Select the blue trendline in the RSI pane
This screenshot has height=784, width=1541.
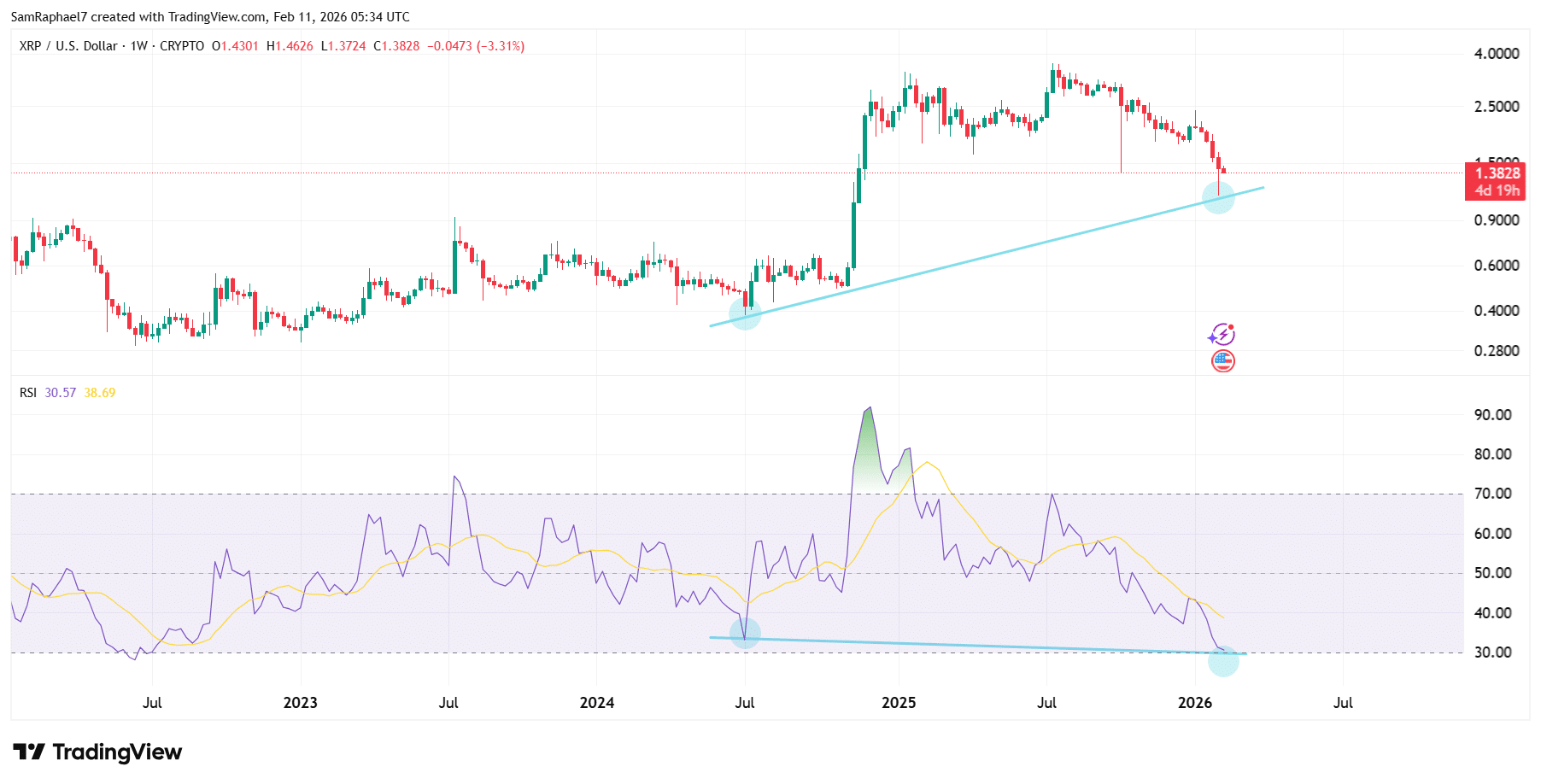point(974,645)
